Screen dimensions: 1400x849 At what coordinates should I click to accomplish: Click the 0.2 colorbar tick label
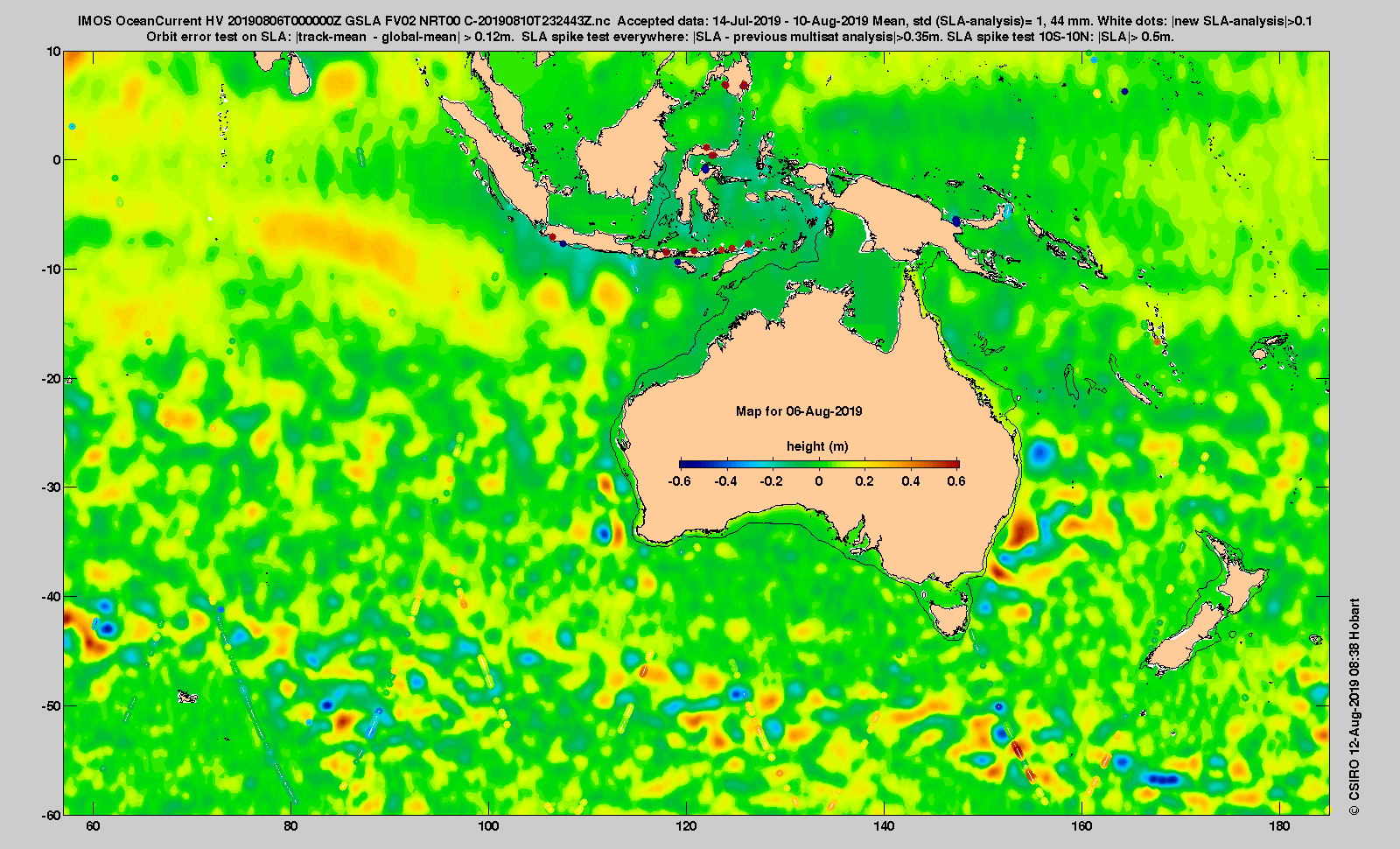(x=864, y=481)
